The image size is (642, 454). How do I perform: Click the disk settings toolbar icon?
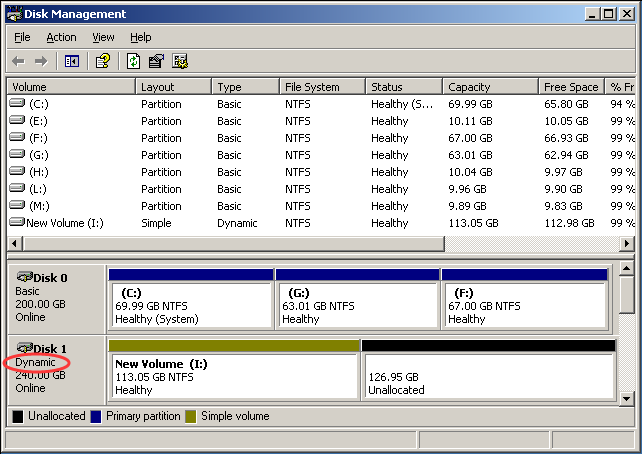pyautogui.click(x=180, y=61)
